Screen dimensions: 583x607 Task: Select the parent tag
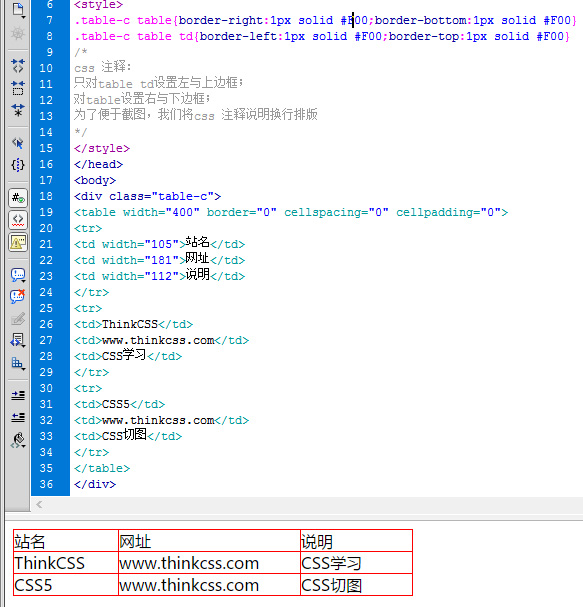[x=18, y=143]
